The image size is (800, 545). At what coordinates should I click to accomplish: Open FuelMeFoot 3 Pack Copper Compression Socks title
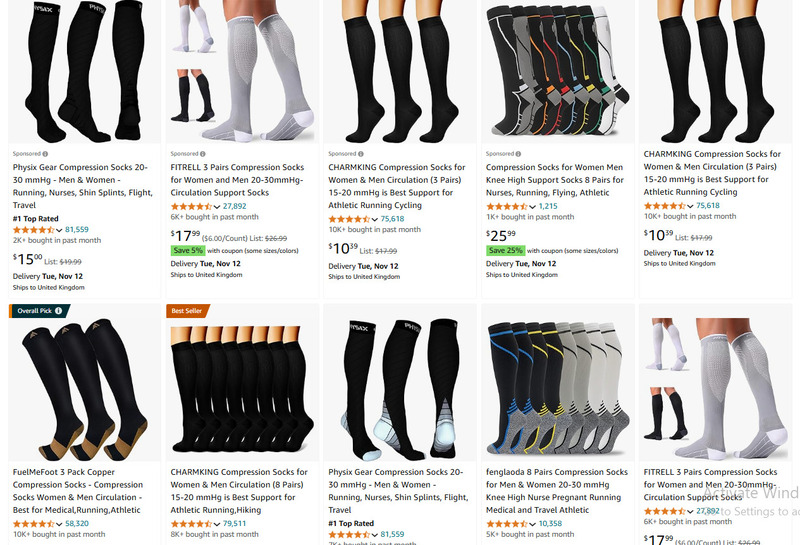pyautogui.click(x=78, y=491)
